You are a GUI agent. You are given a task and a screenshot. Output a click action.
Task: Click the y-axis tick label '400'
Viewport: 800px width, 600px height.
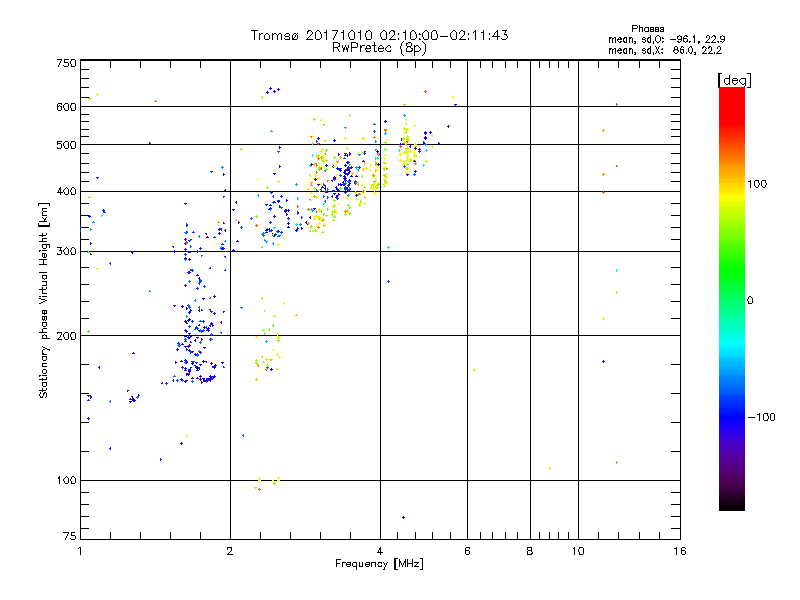(66, 191)
